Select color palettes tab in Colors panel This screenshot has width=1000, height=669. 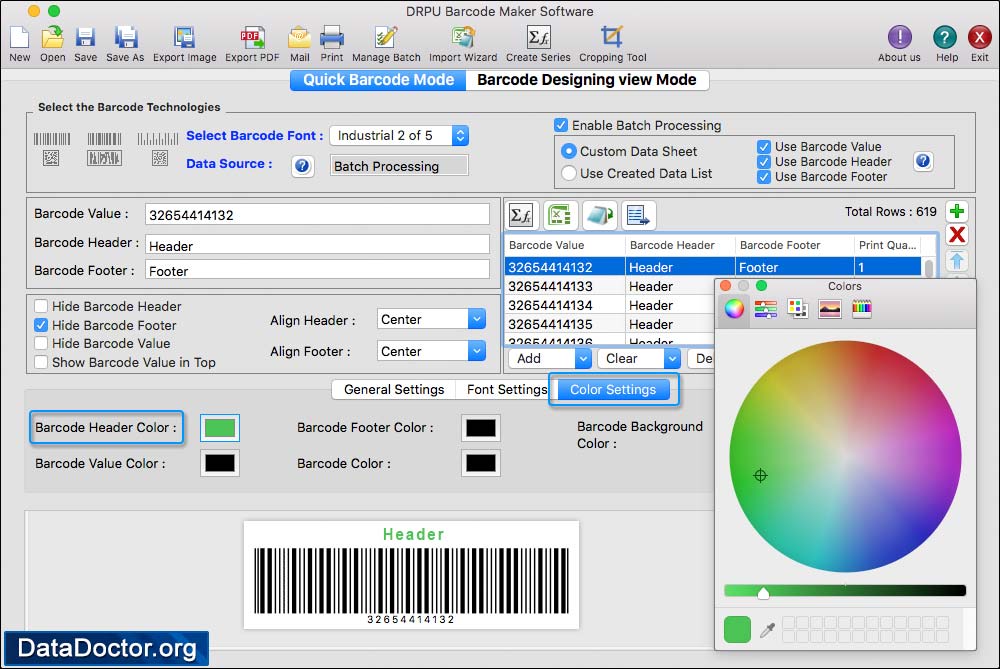tap(797, 309)
